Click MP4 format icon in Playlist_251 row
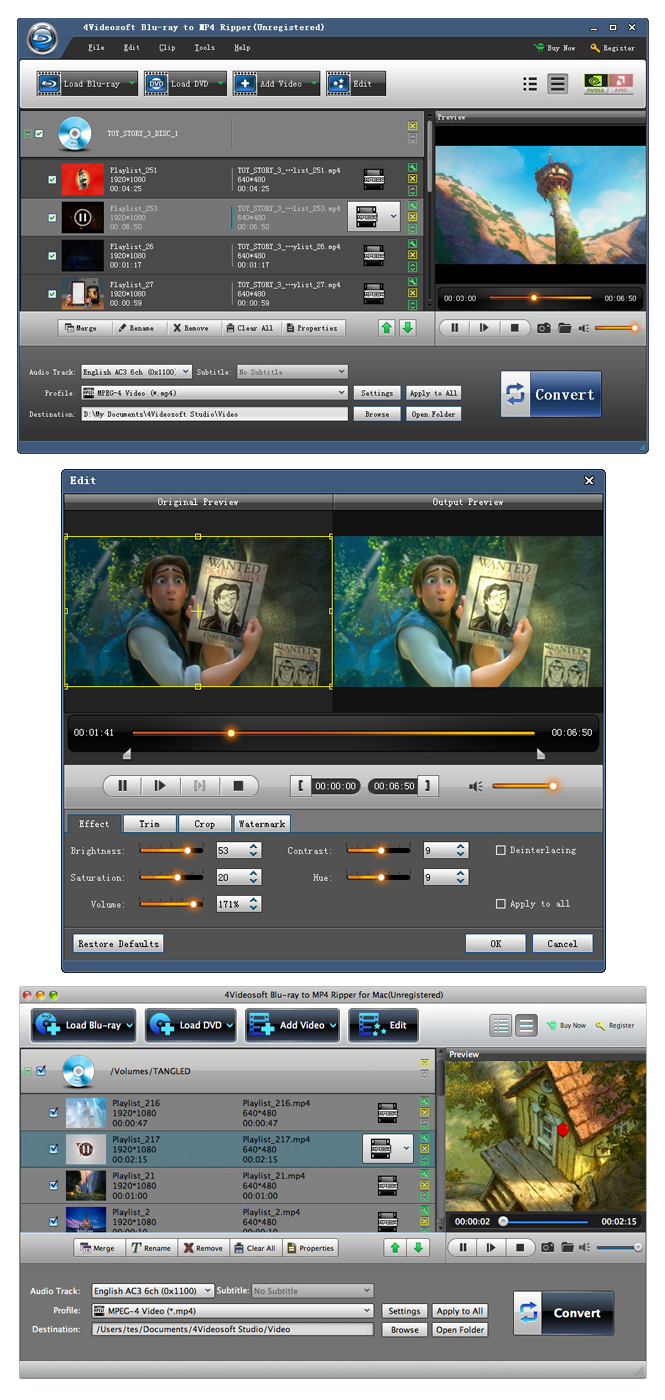 point(373,180)
